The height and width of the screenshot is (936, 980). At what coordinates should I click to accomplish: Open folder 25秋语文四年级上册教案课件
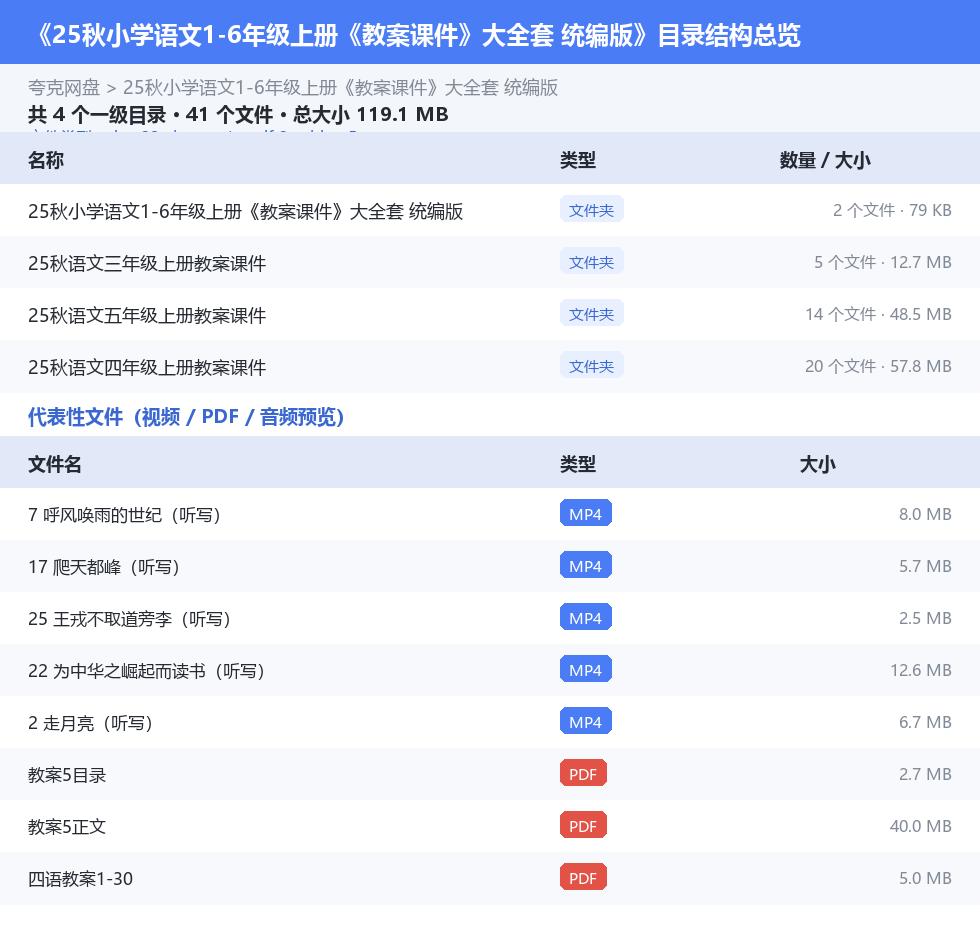pos(147,367)
